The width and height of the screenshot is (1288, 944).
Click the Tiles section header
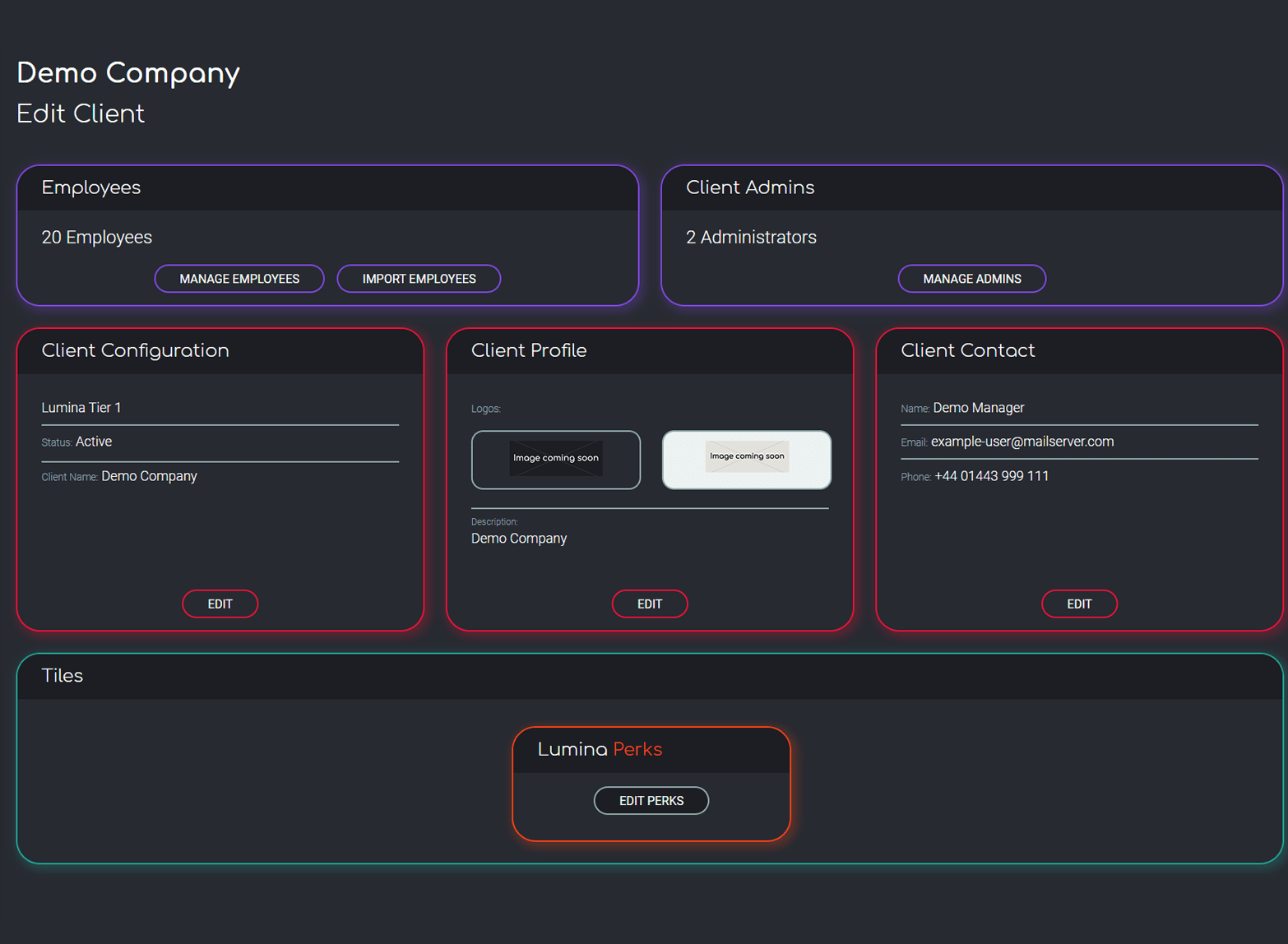(63, 676)
